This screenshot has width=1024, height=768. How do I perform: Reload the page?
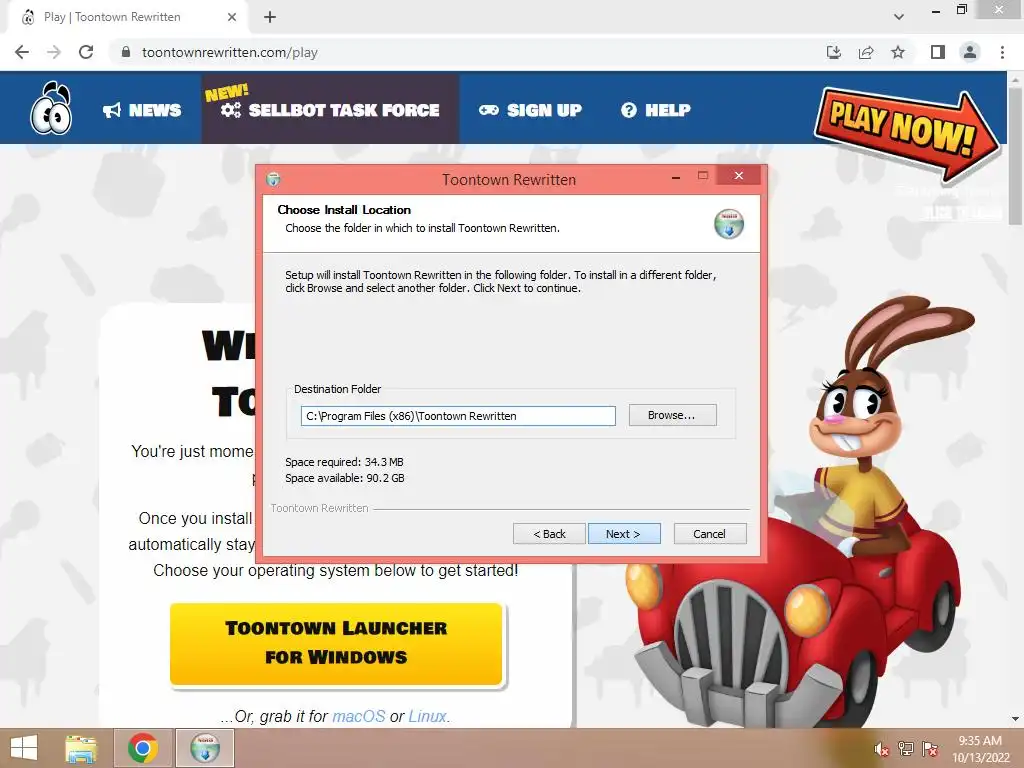click(x=86, y=52)
